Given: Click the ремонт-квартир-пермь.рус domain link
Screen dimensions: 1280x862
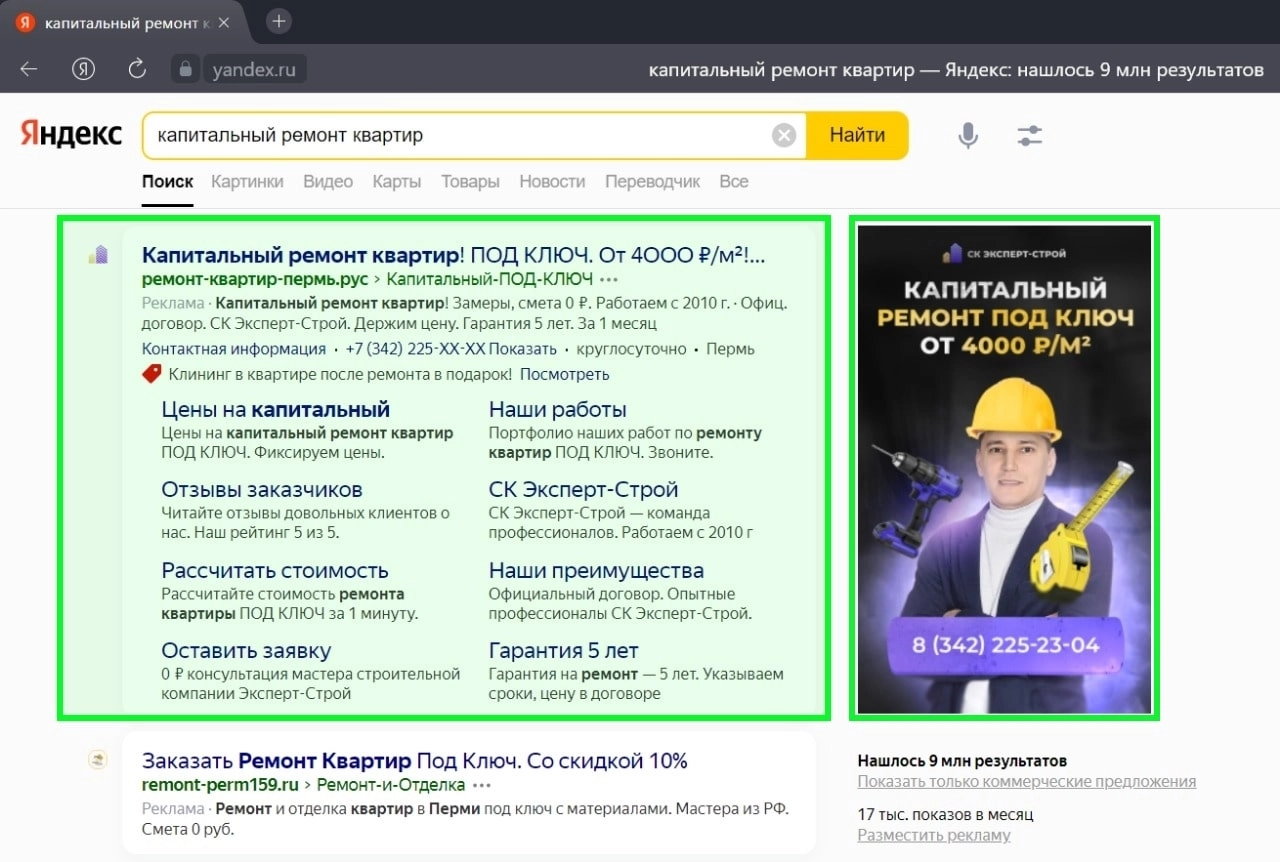Looking at the screenshot, I should click(x=255, y=279).
